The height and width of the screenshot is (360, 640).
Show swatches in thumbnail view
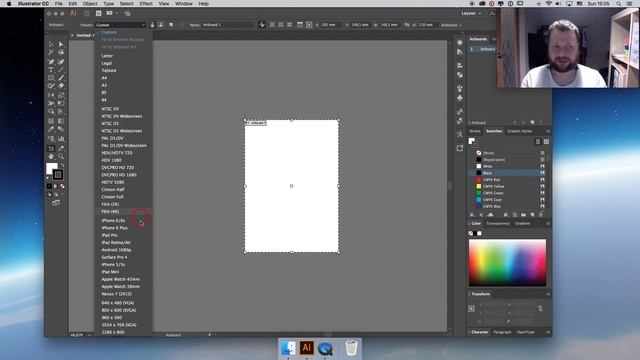pyautogui.click(x=546, y=142)
